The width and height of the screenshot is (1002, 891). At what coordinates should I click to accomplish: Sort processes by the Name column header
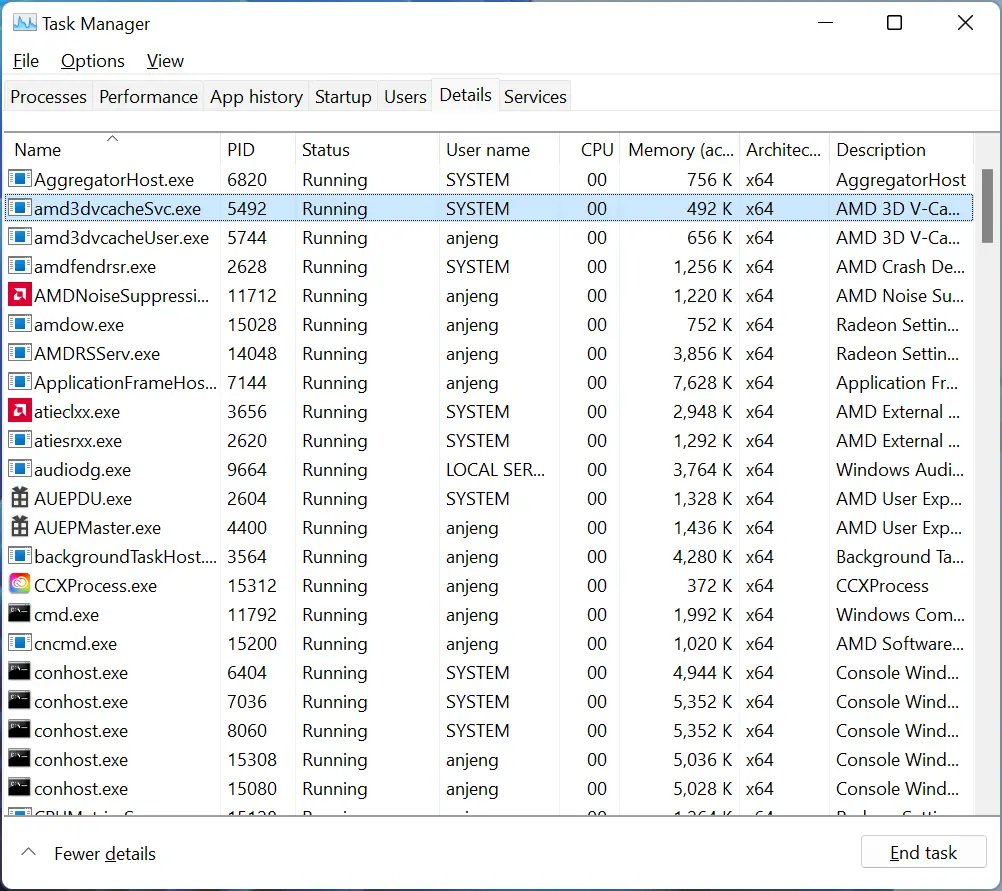tap(38, 150)
